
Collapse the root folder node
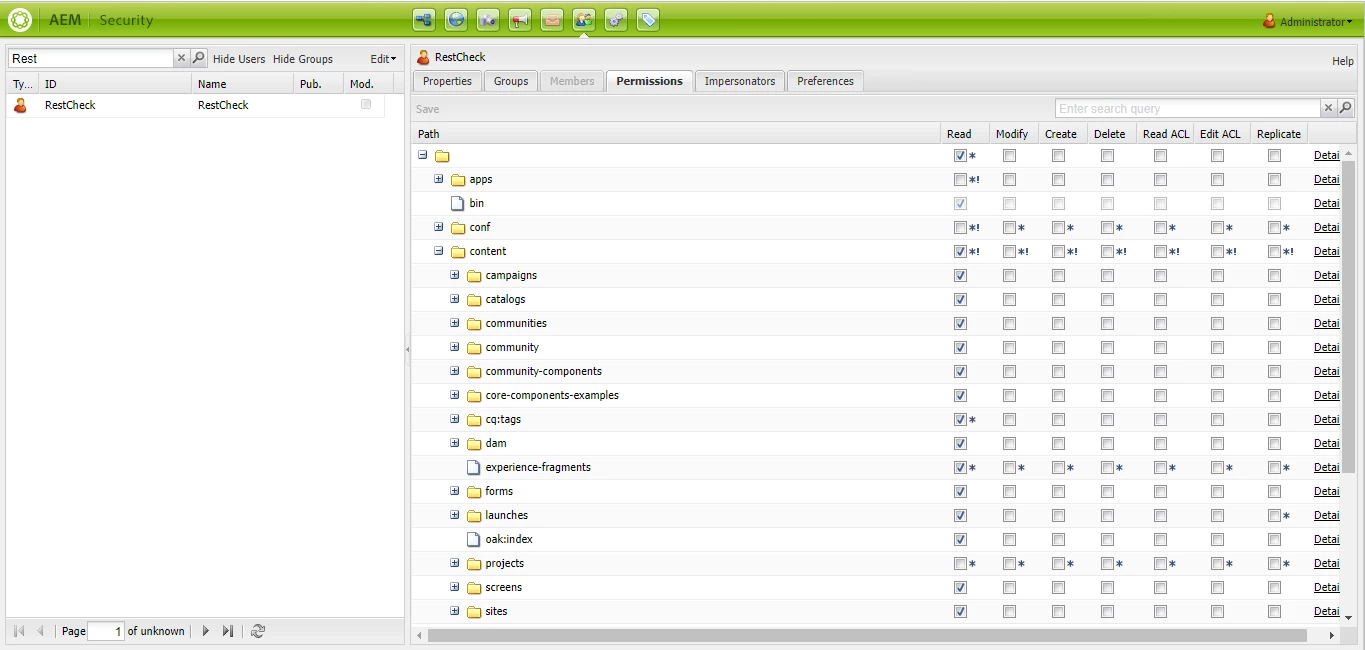point(422,155)
